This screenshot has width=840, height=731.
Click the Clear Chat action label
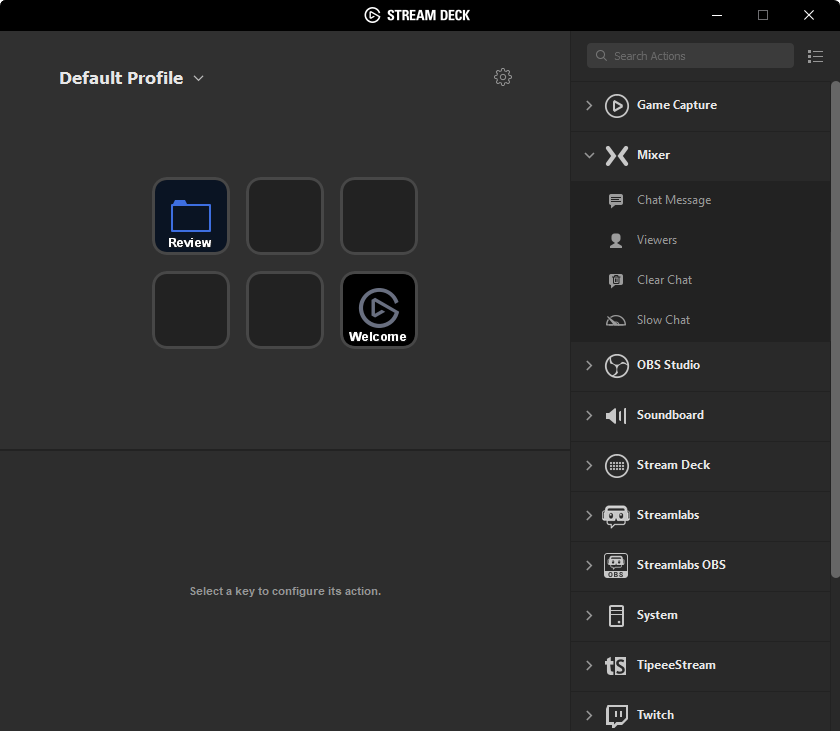(x=664, y=280)
